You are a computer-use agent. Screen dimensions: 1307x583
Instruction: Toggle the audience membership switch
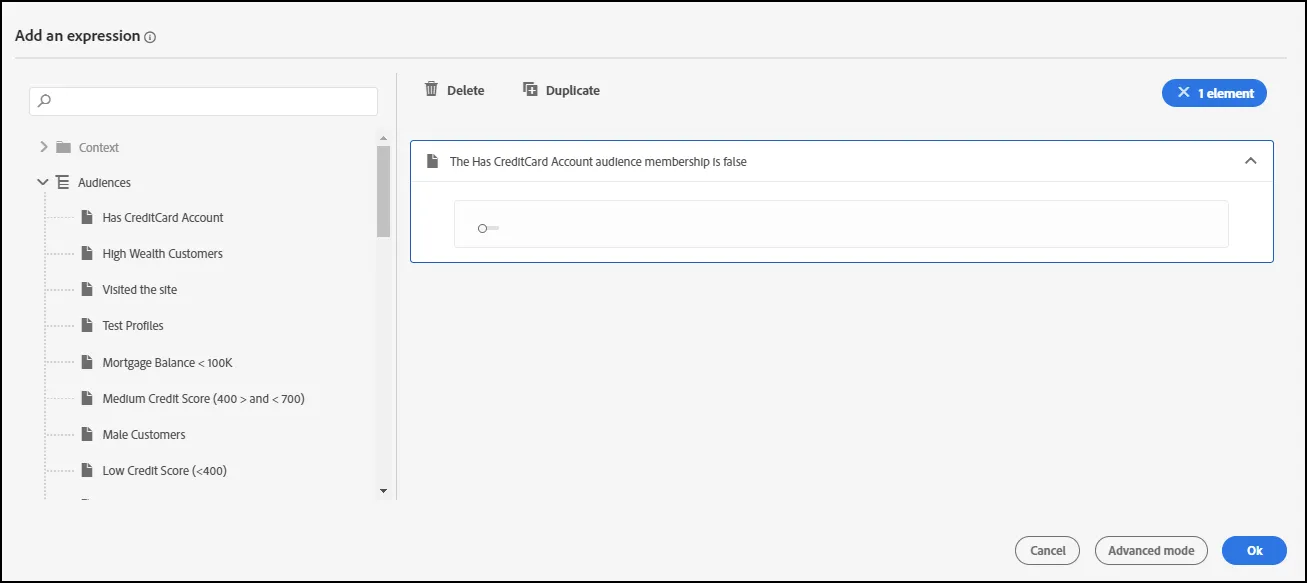[x=488, y=228]
